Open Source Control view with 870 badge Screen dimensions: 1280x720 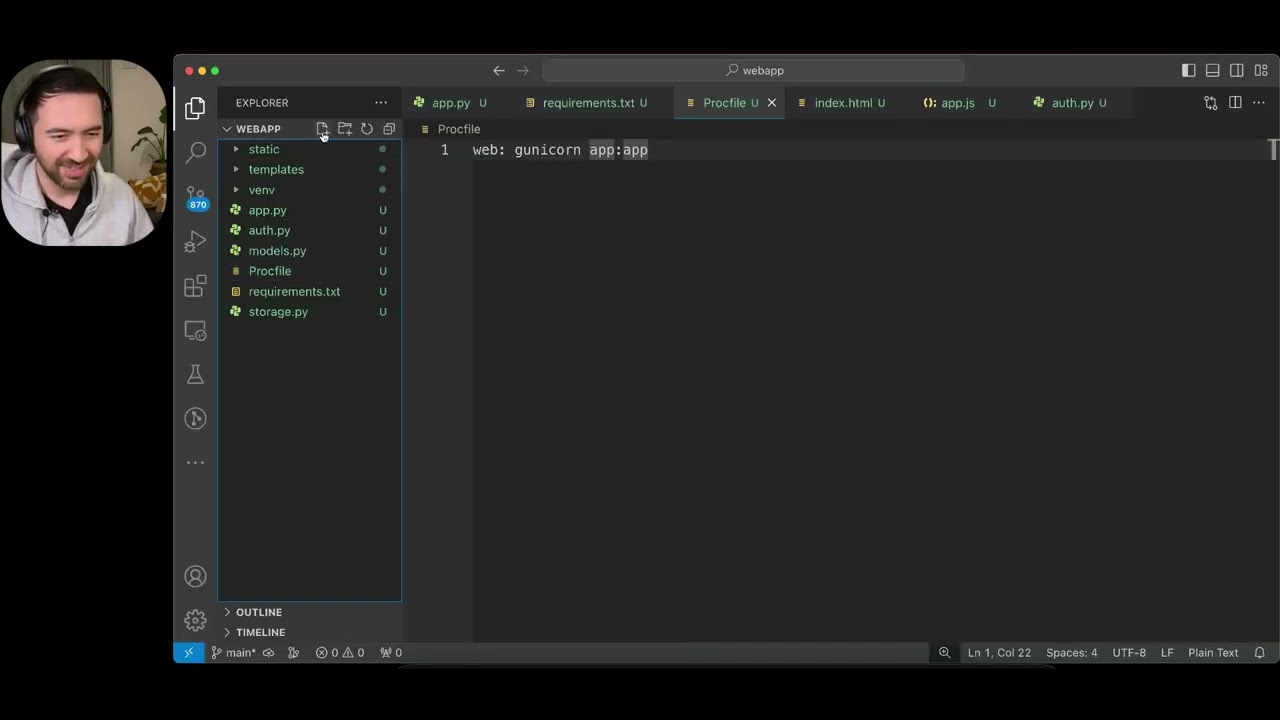[x=196, y=196]
